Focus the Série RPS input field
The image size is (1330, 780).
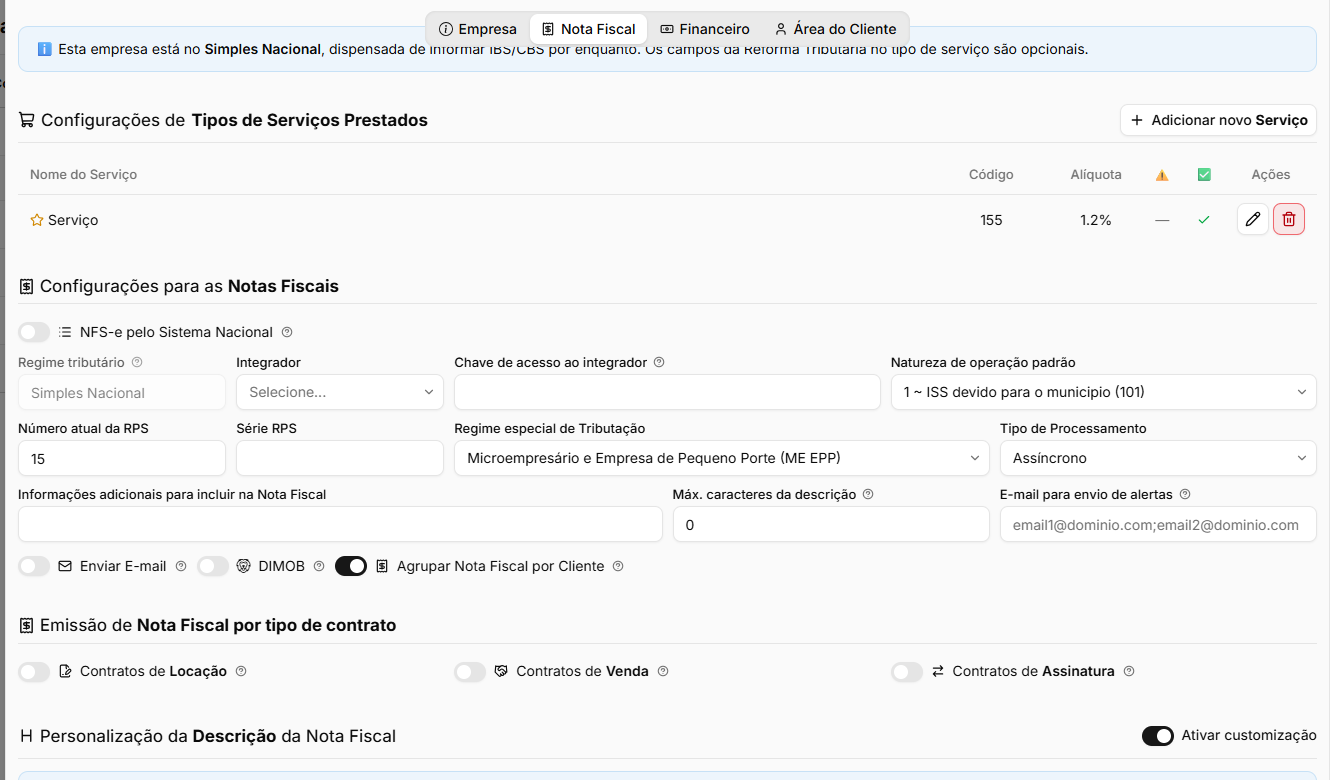[340, 458]
